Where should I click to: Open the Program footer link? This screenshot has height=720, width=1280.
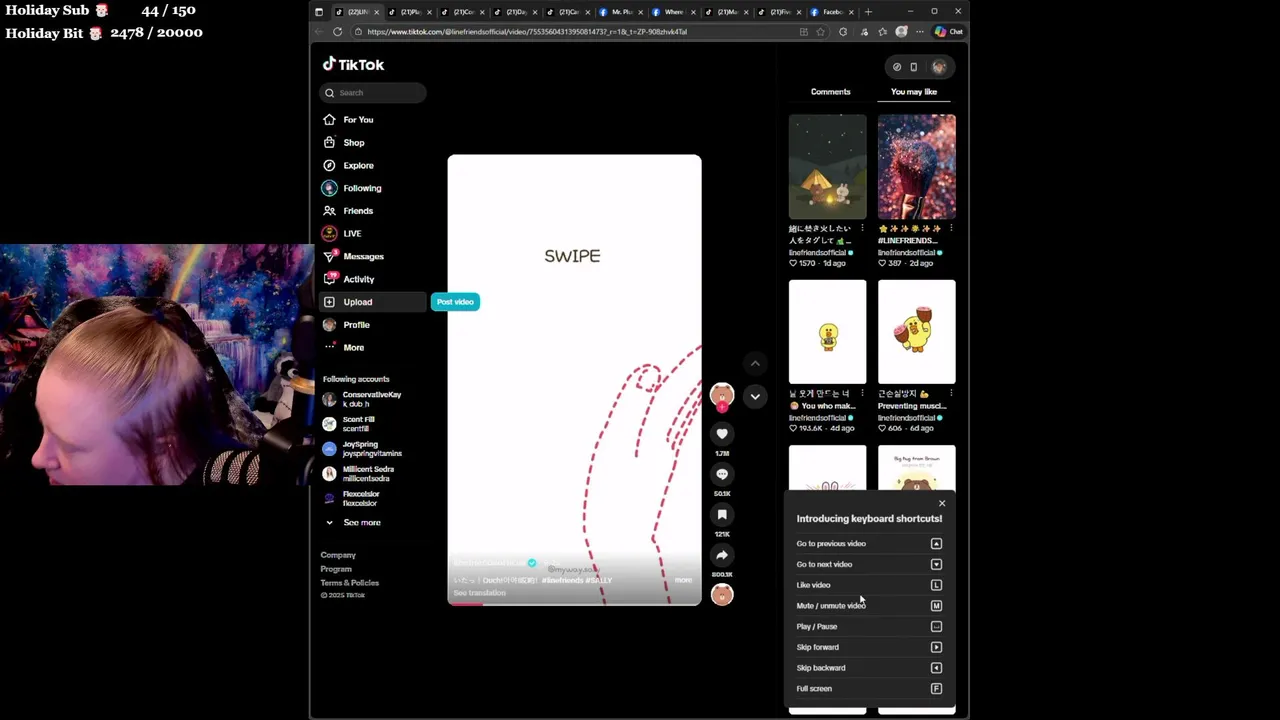pyautogui.click(x=336, y=569)
